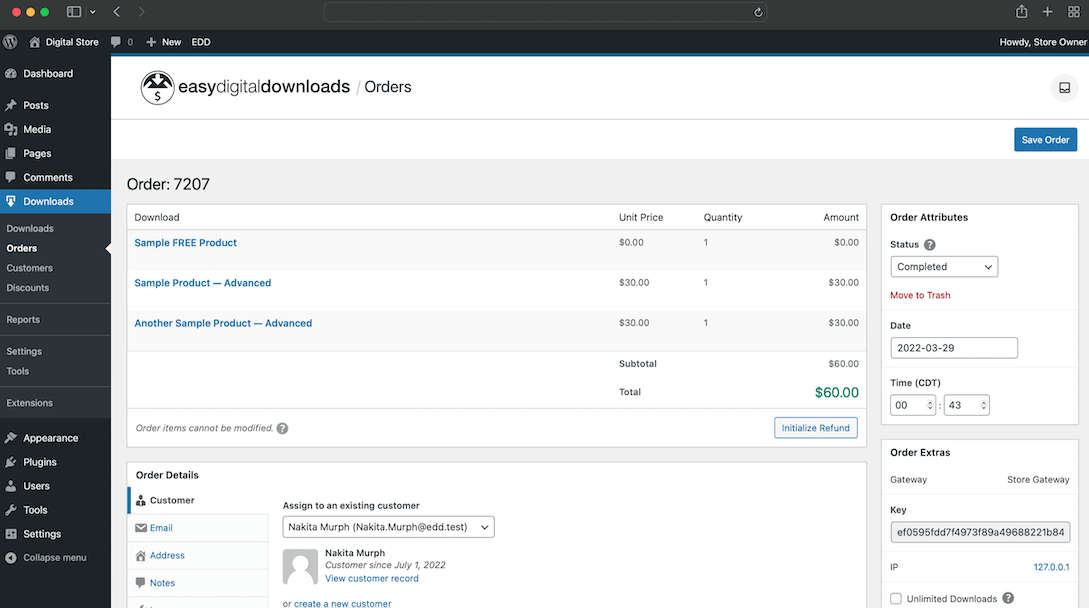Open the New menu in the admin bar
Viewport: 1089px width, 608px height.
click(x=163, y=42)
